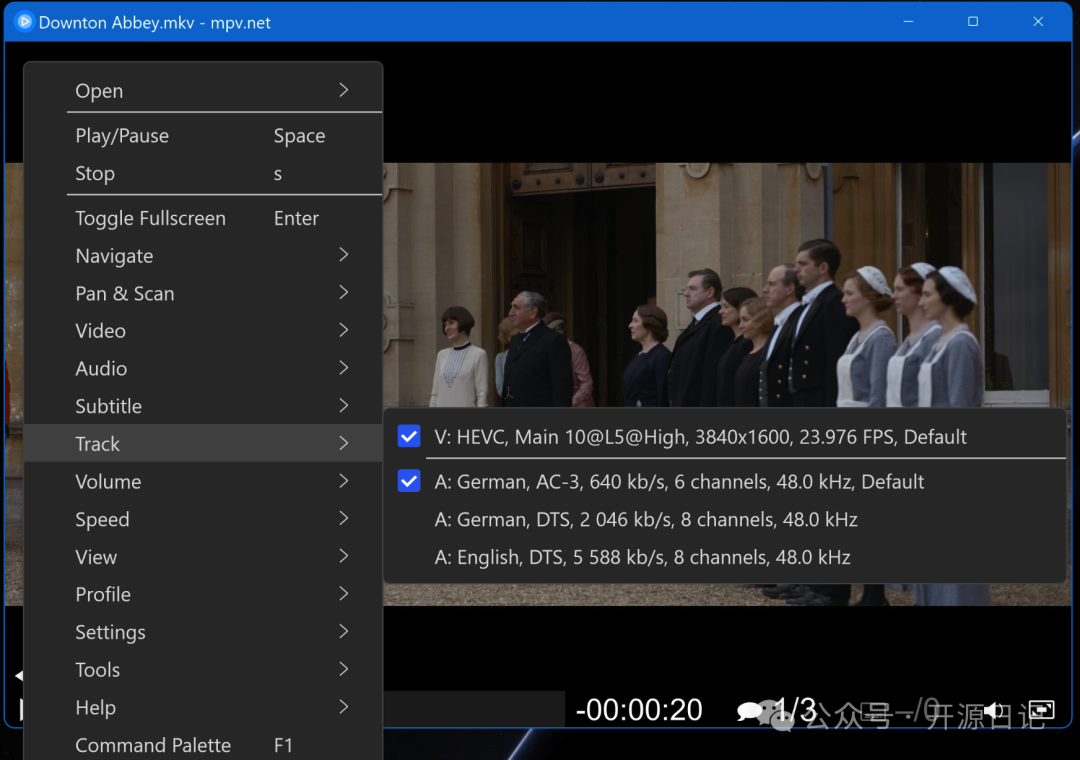
Task: Select the highlighted Track menu item
Action: point(203,443)
